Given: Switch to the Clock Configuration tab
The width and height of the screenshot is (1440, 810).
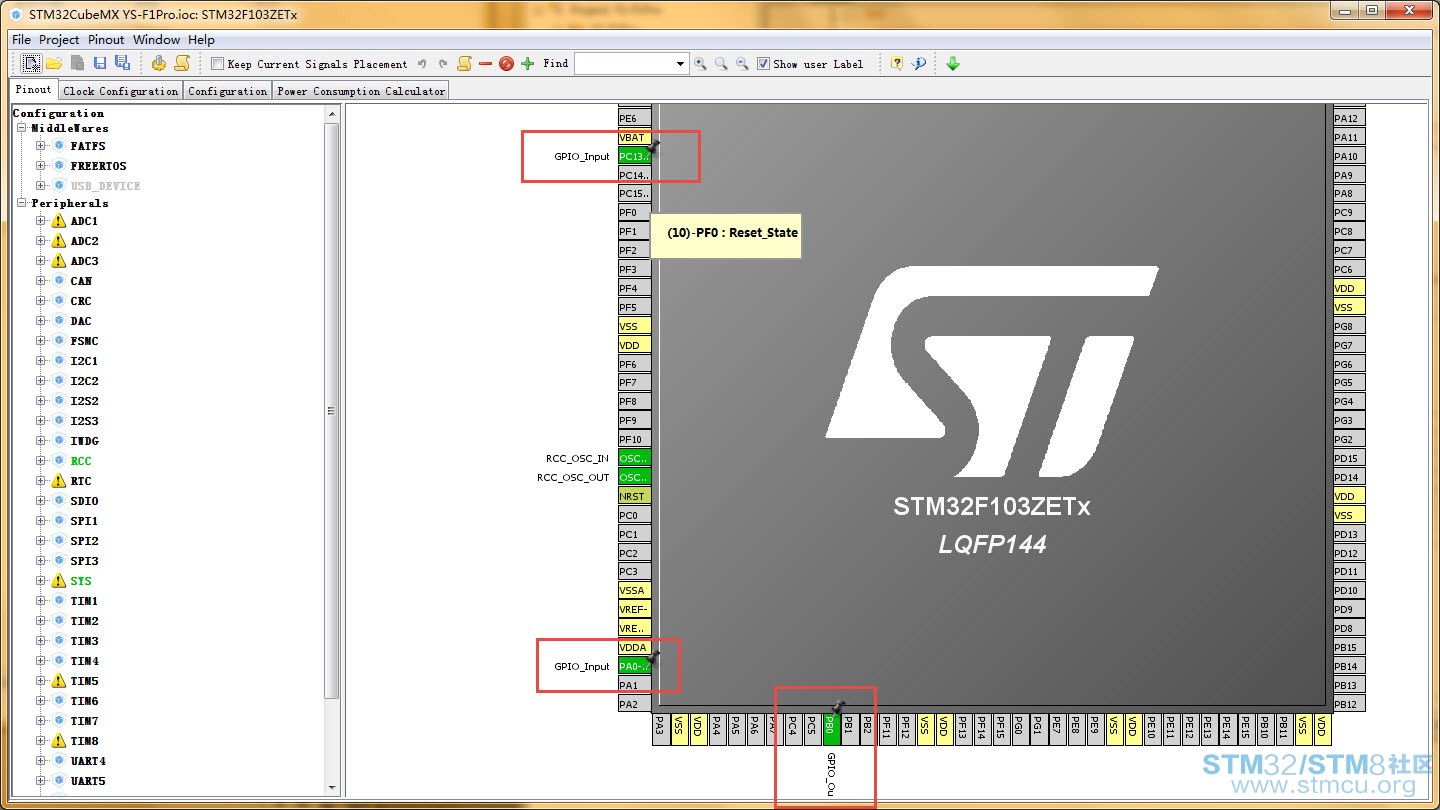Looking at the screenshot, I should click(x=120, y=91).
